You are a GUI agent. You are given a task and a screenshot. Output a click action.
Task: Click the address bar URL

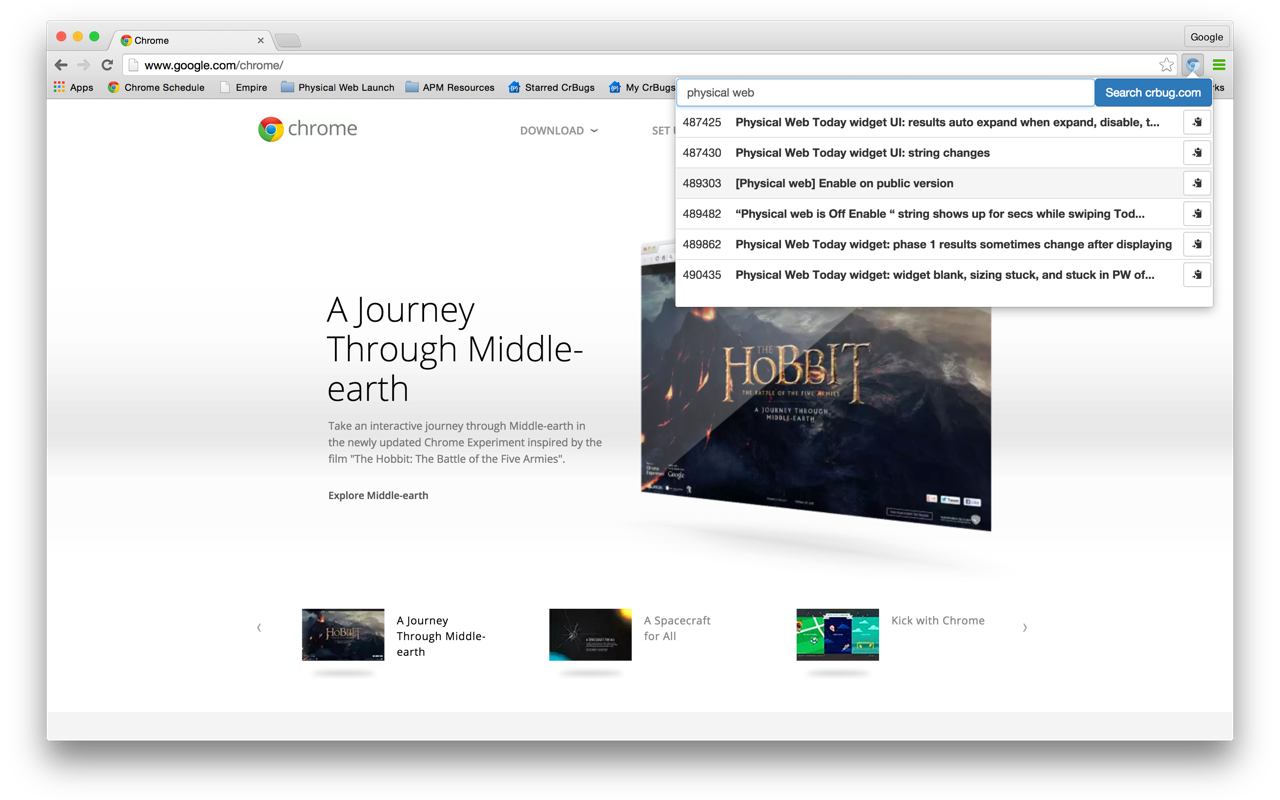pos(214,65)
